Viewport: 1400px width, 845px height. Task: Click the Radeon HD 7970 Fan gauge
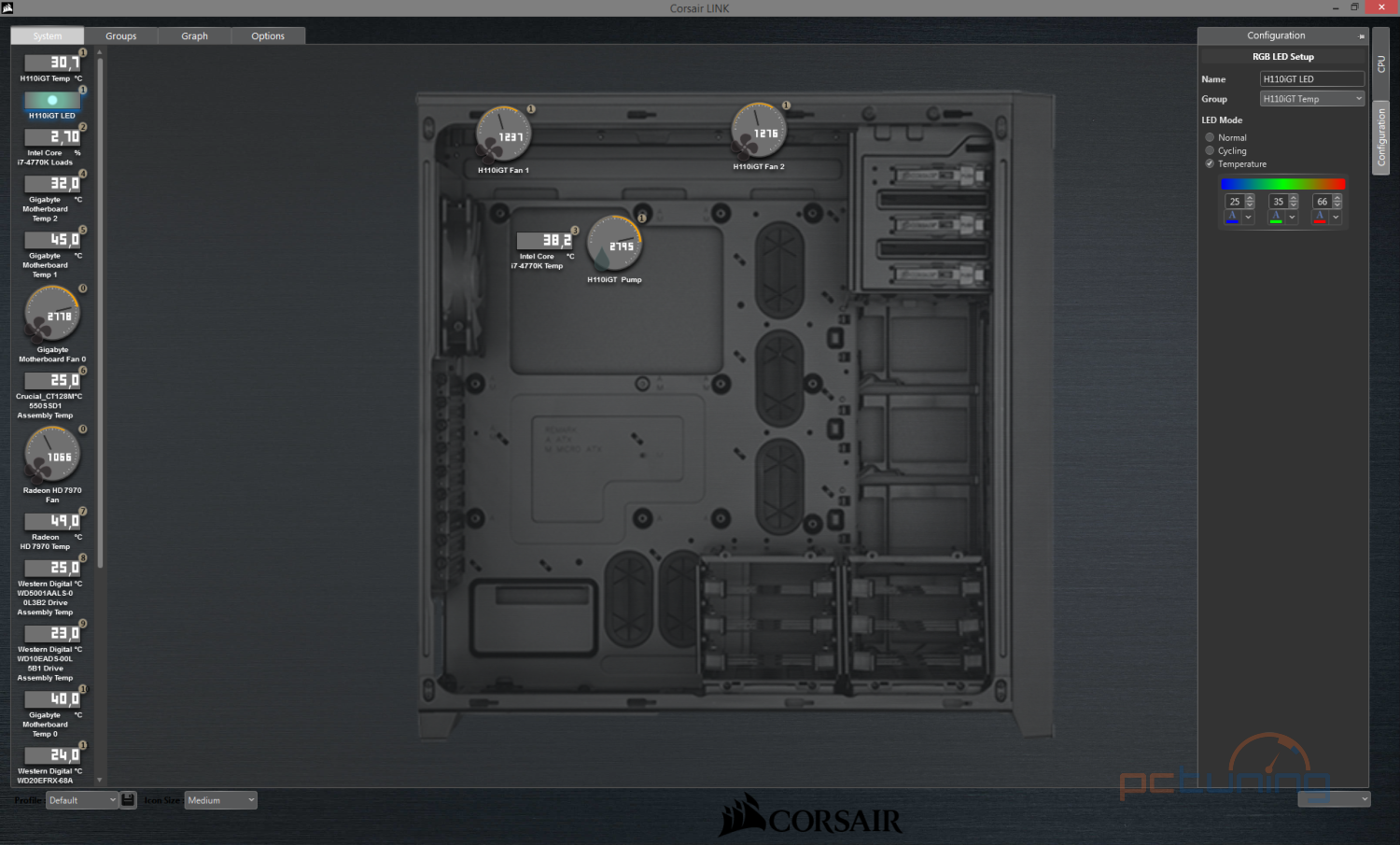tap(52, 454)
